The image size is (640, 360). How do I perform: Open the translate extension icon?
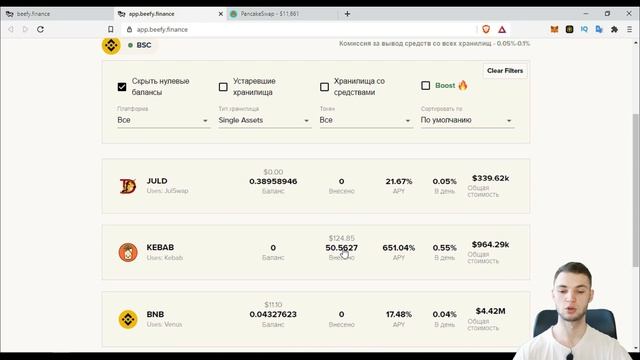[x=599, y=29]
